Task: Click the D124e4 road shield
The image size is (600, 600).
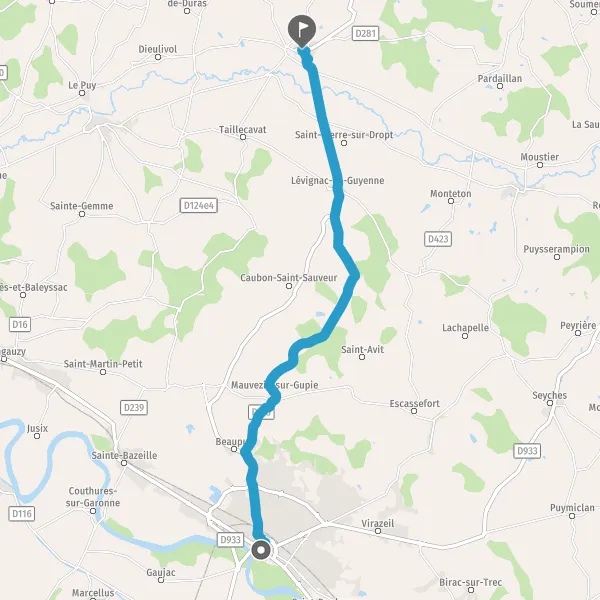Action: pos(199,205)
